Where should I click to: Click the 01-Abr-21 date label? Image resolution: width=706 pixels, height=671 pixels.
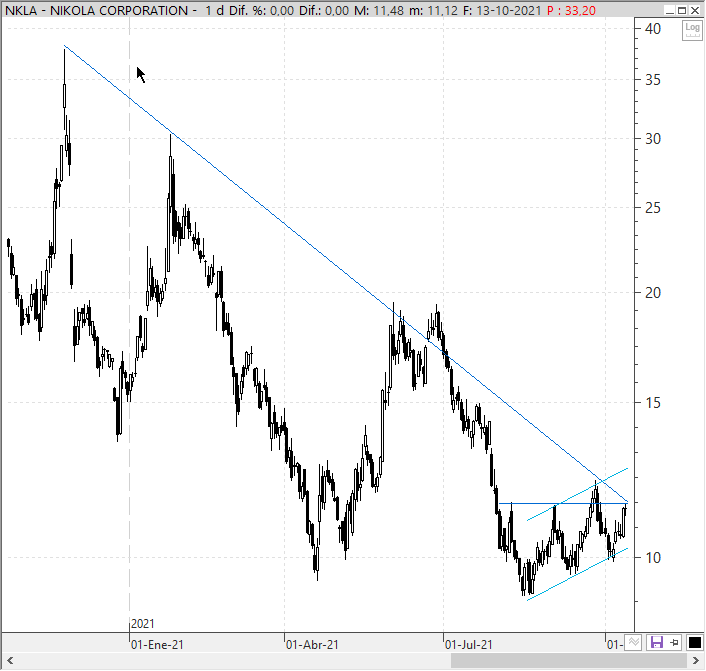pyautogui.click(x=312, y=645)
